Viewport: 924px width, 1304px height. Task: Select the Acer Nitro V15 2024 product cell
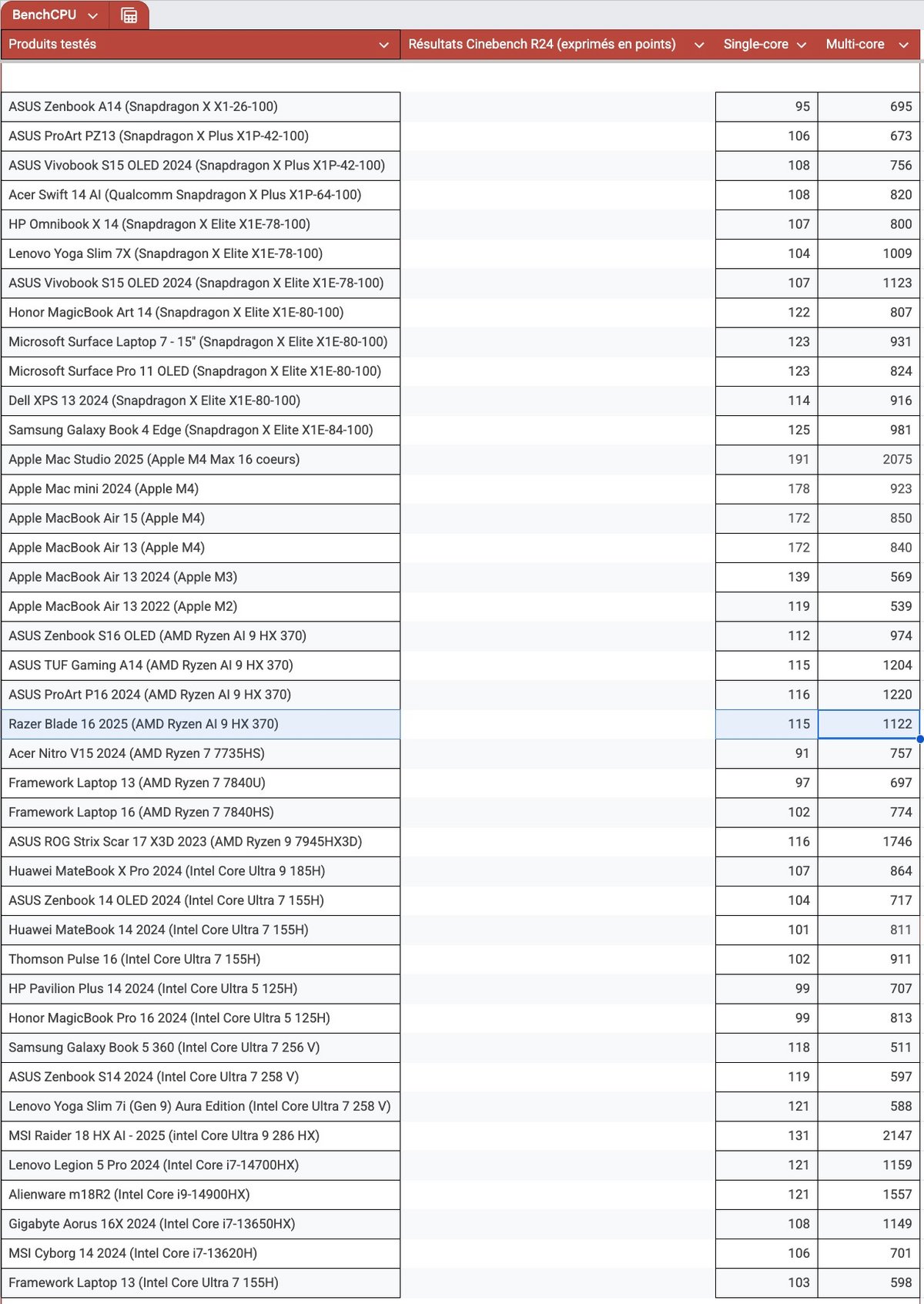click(x=200, y=753)
